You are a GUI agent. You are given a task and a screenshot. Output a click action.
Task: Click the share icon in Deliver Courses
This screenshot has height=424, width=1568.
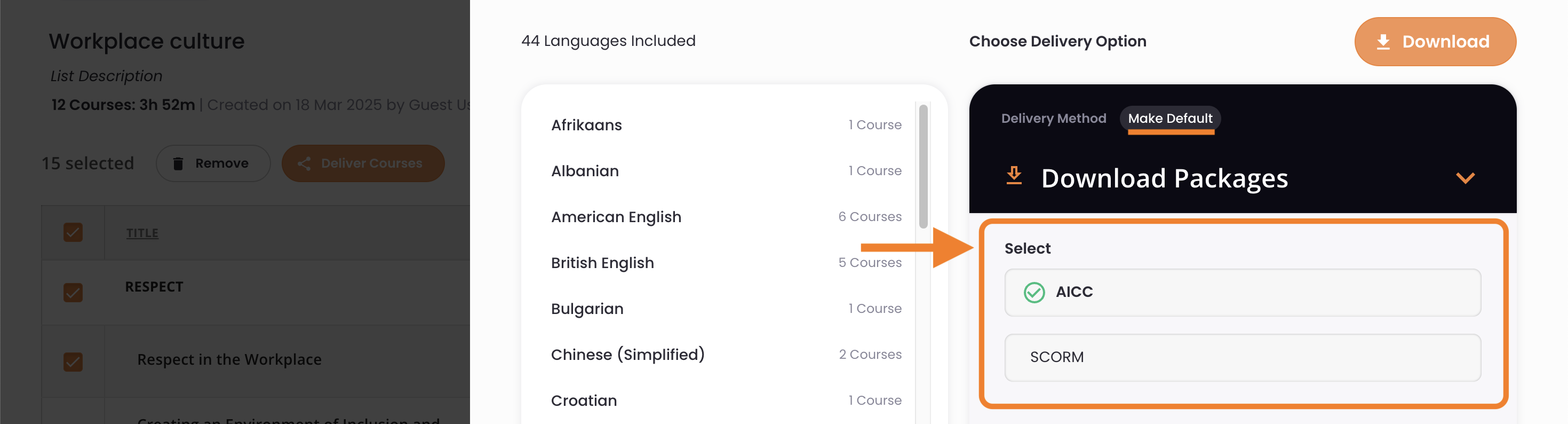tap(304, 163)
